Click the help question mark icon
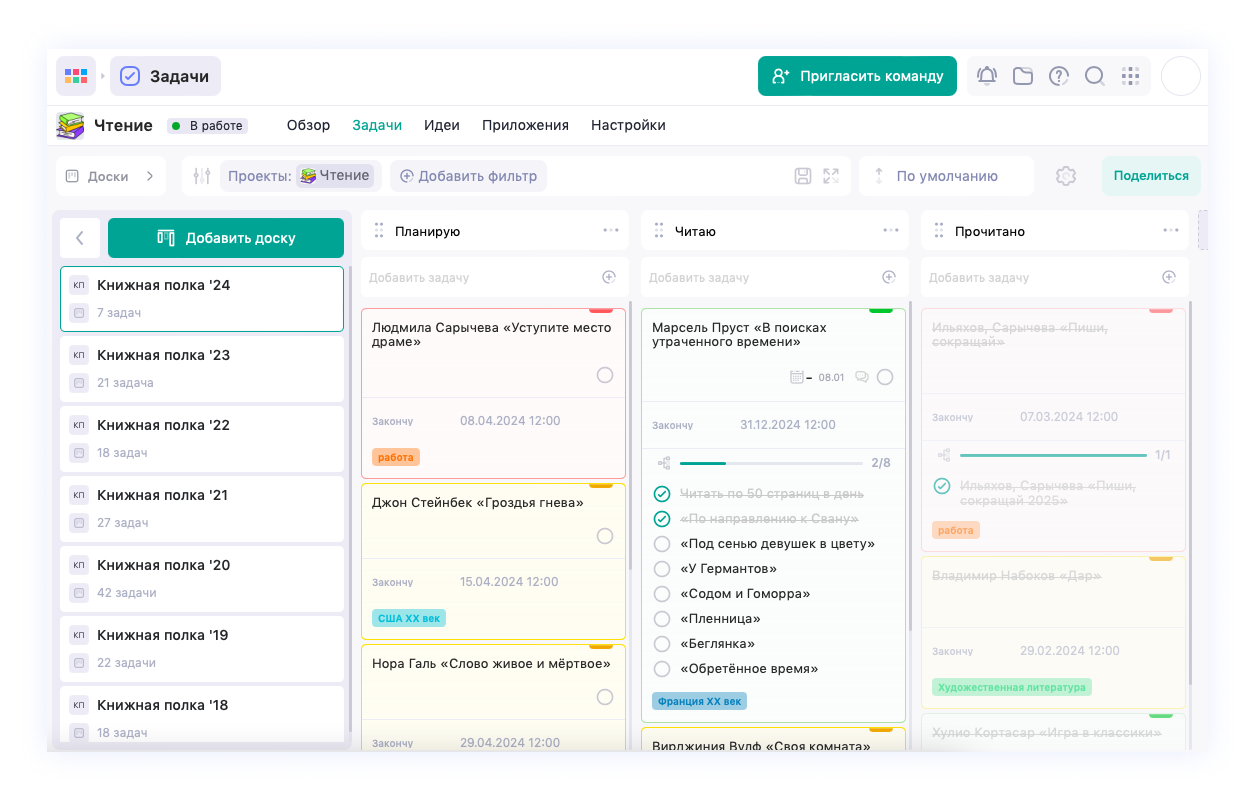The image size is (1256, 800). pos(1059,76)
